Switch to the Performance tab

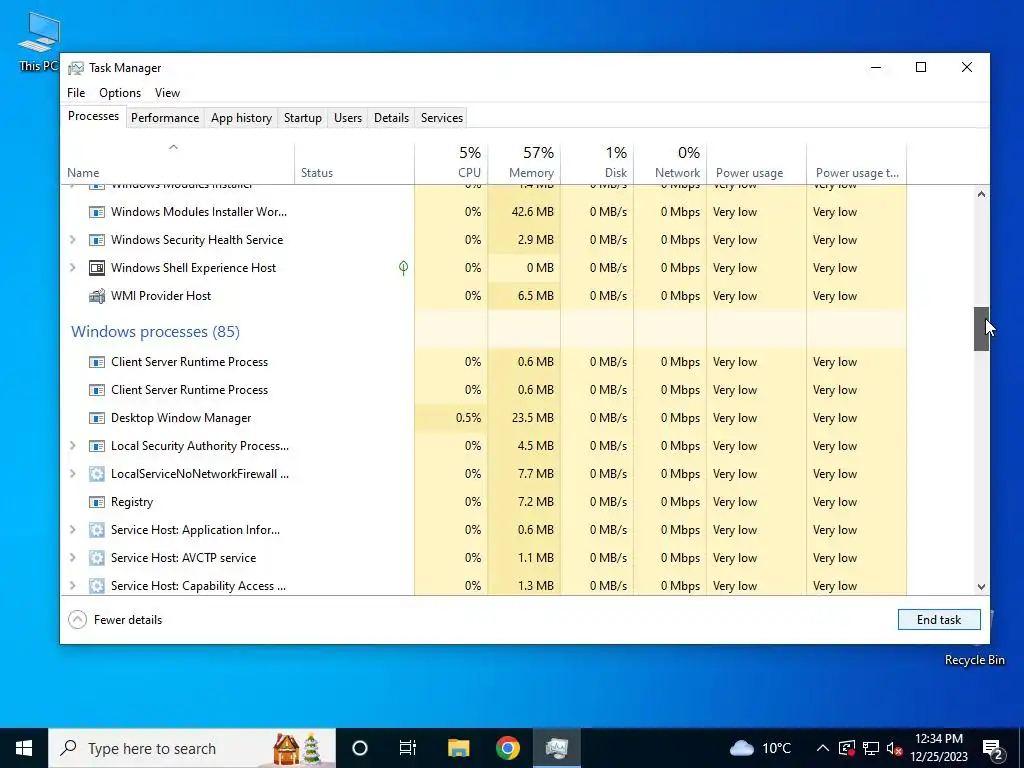click(165, 118)
